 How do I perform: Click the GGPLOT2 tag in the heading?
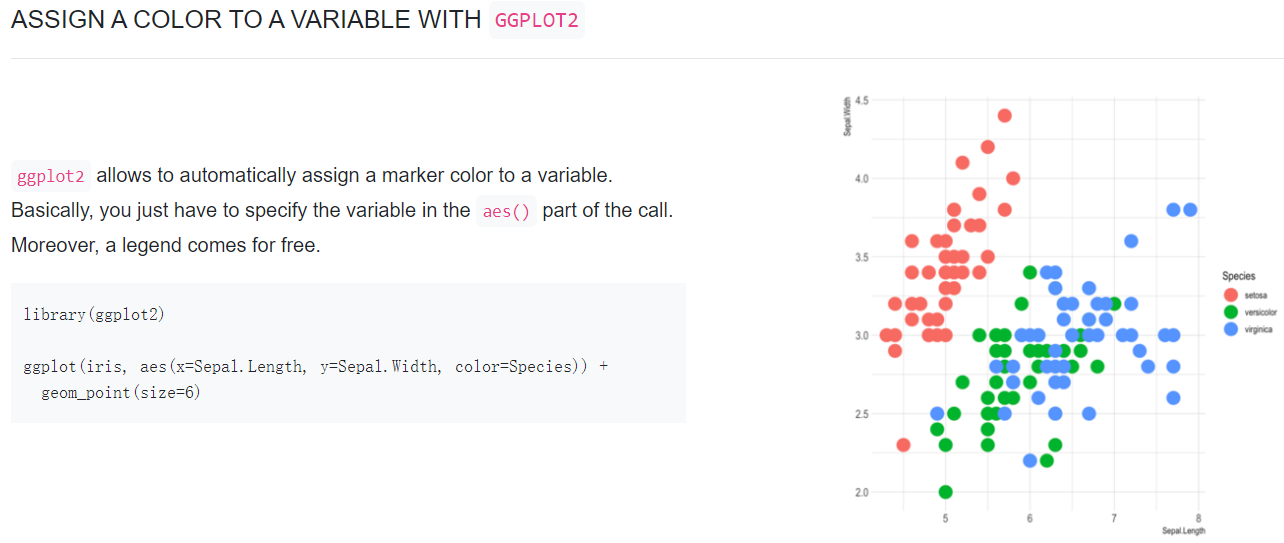pos(537,20)
